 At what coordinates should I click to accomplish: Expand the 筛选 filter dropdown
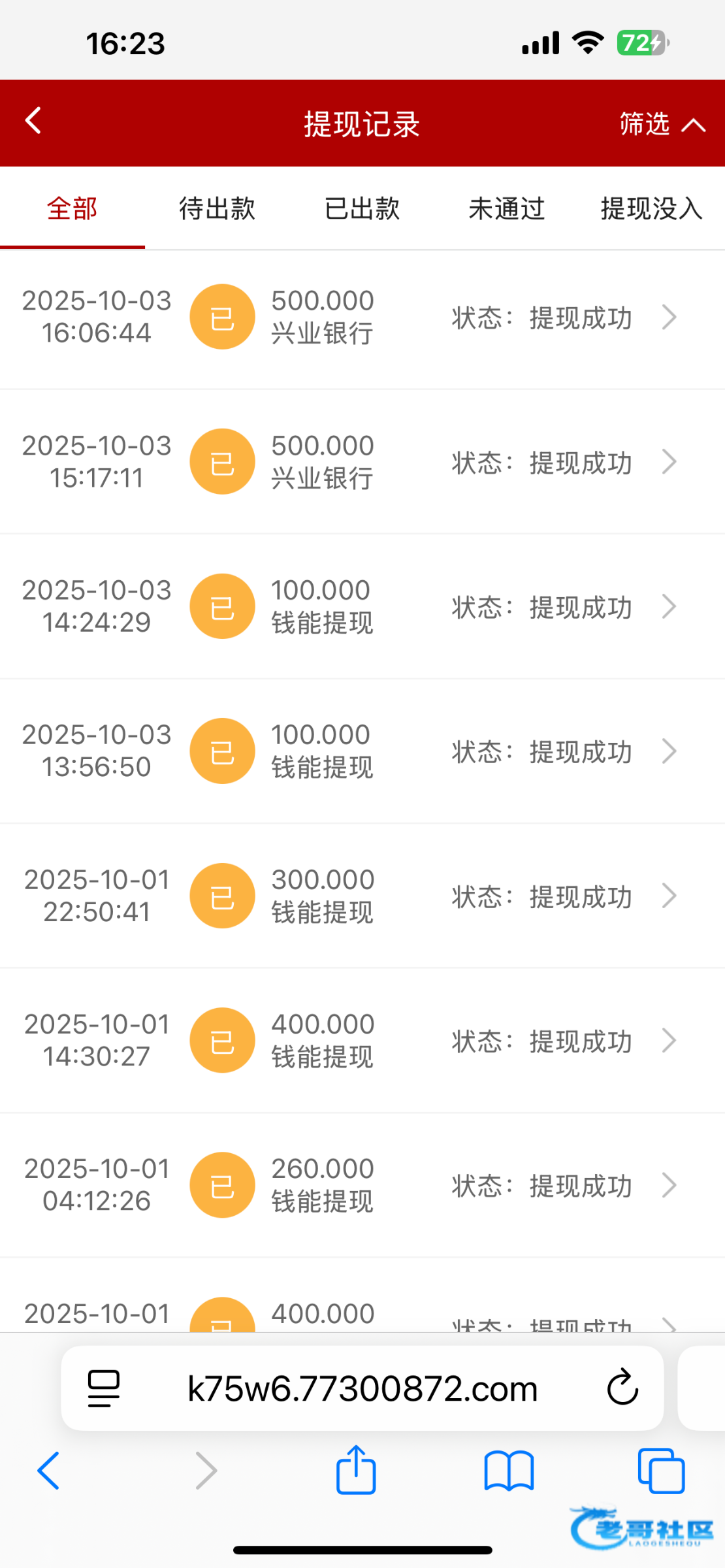[661, 123]
